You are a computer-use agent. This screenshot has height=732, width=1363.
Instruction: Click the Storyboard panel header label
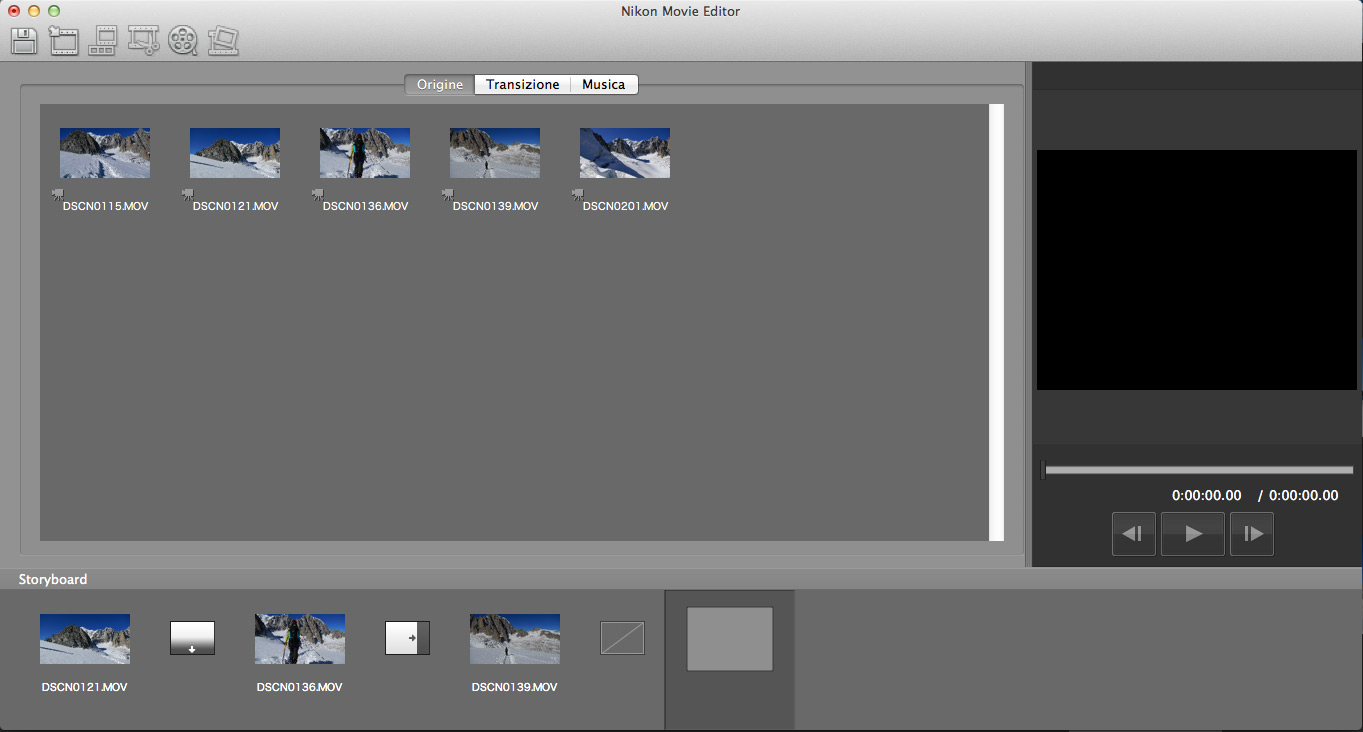pyautogui.click(x=53, y=580)
